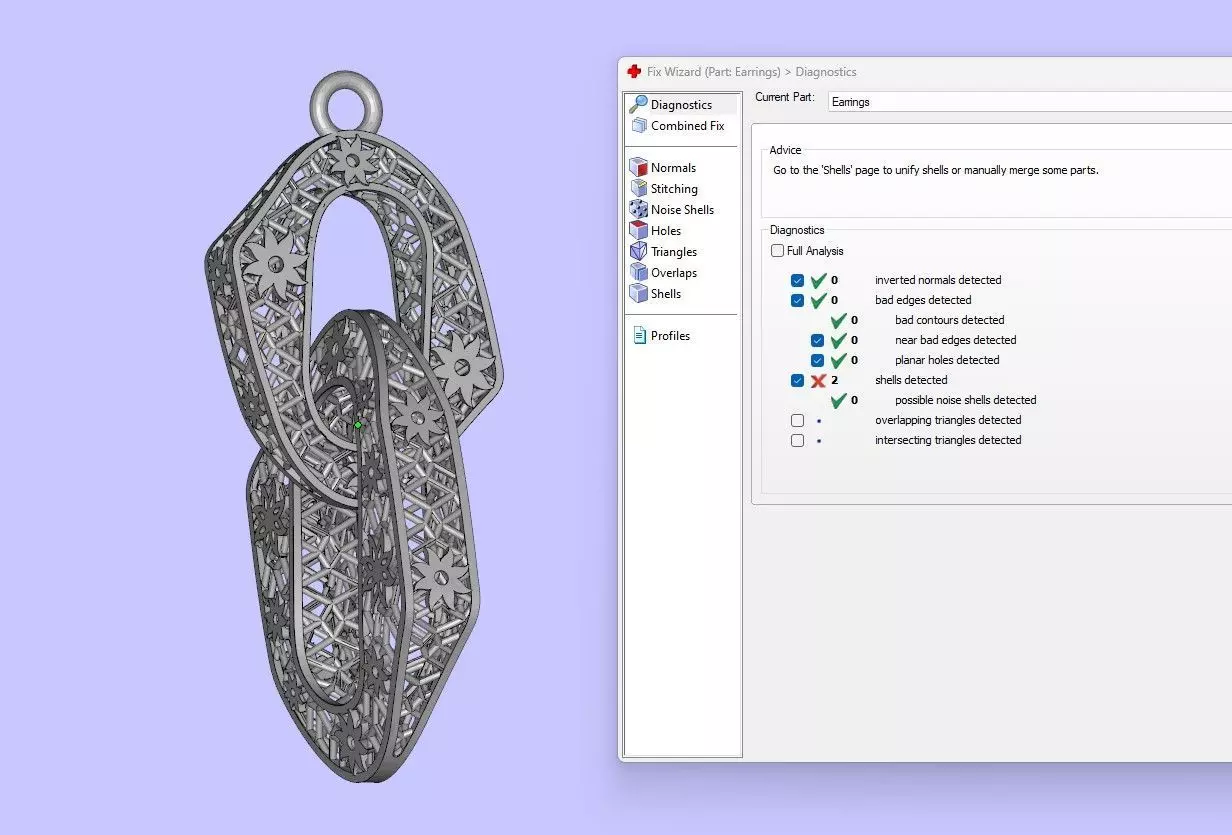1232x835 pixels.
Task: Click the red X icon beside shells detected
Action: tap(818, 380)
